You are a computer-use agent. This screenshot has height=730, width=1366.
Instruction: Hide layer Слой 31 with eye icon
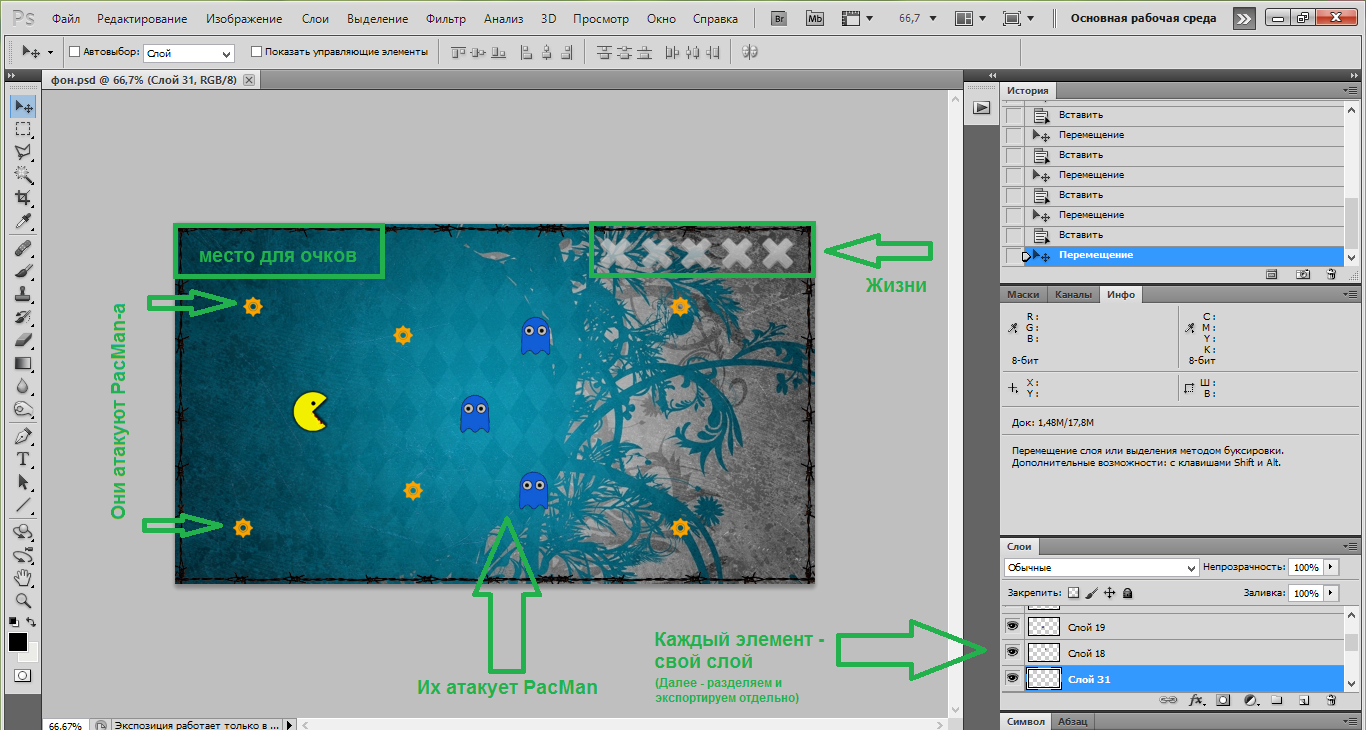[x=1012, y=678]
